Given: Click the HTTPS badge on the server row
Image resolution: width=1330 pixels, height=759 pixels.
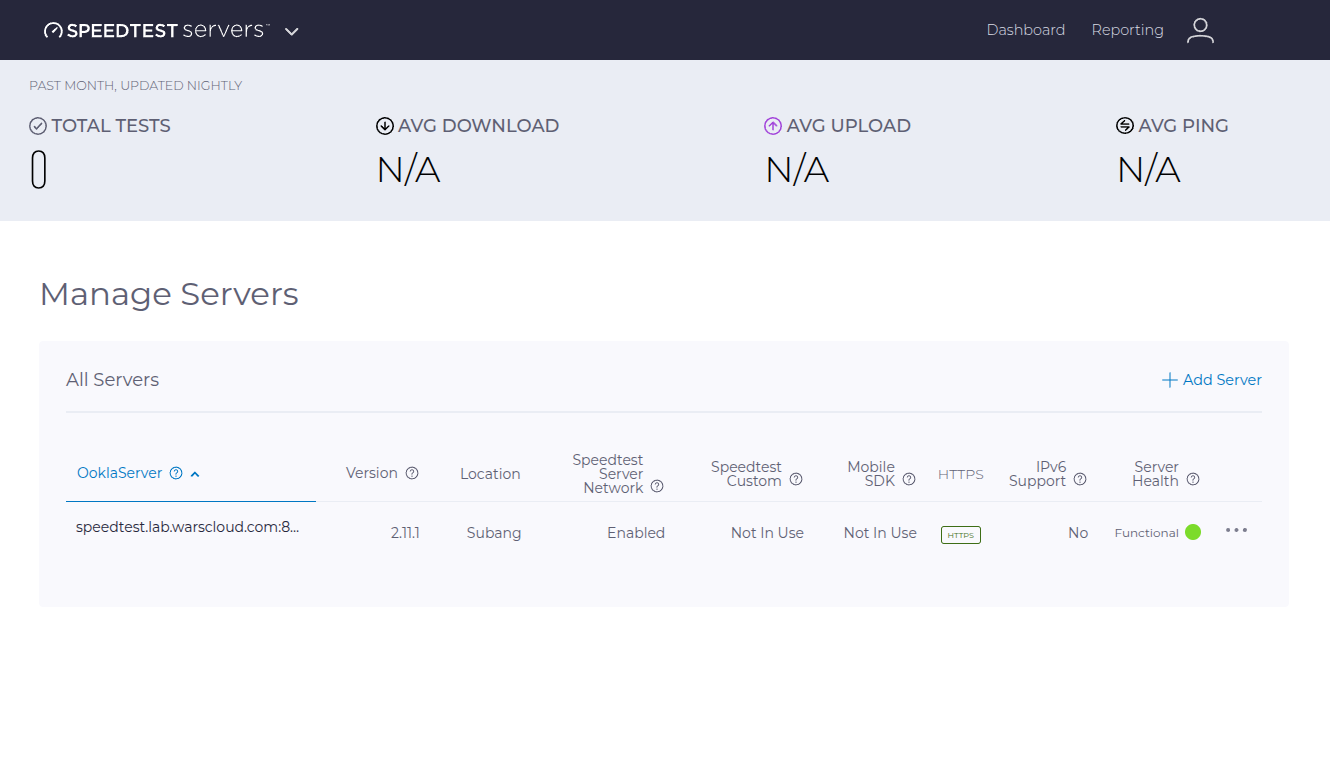Looking at the screenshot, I should (x=960, y=534).
